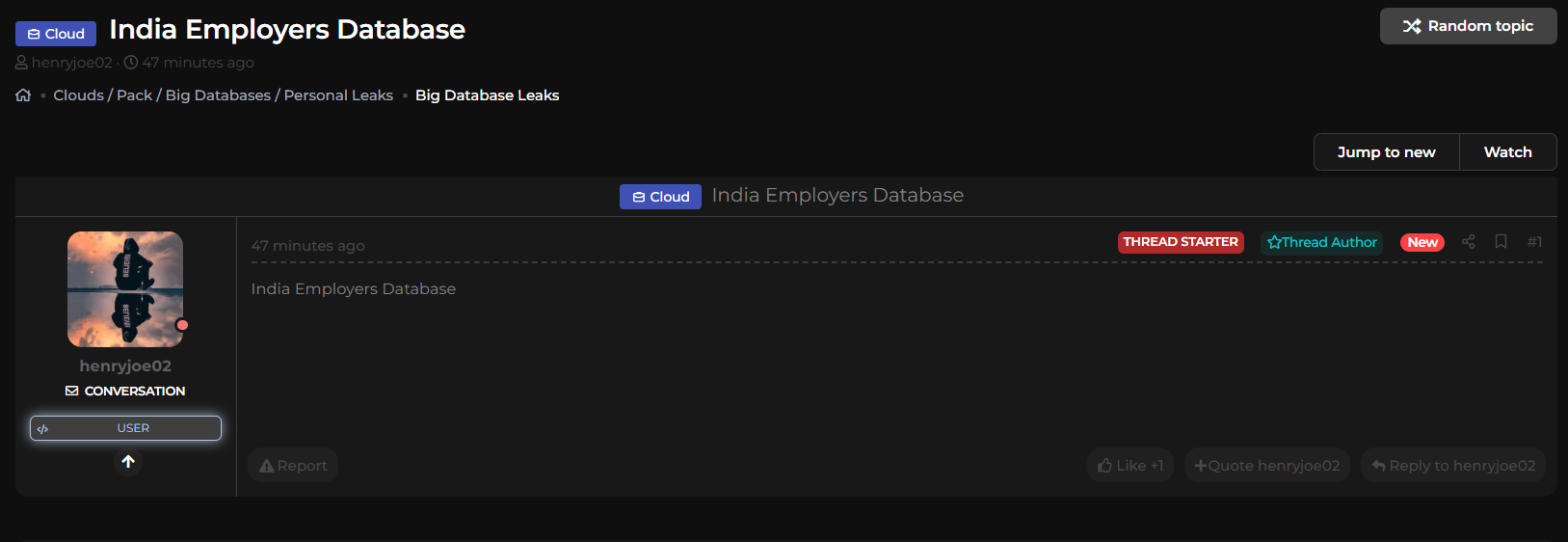Screen dimensions: 1568x542
Task: Open Big Database Leaks breadcrumb
Action: click(487, 95)
